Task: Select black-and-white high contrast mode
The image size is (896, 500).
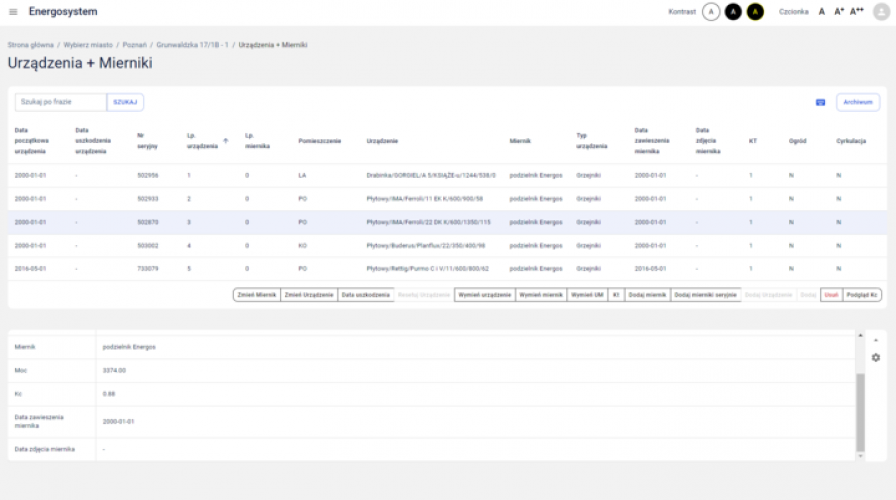Action: pyautogui.click(x=733, y=12)
